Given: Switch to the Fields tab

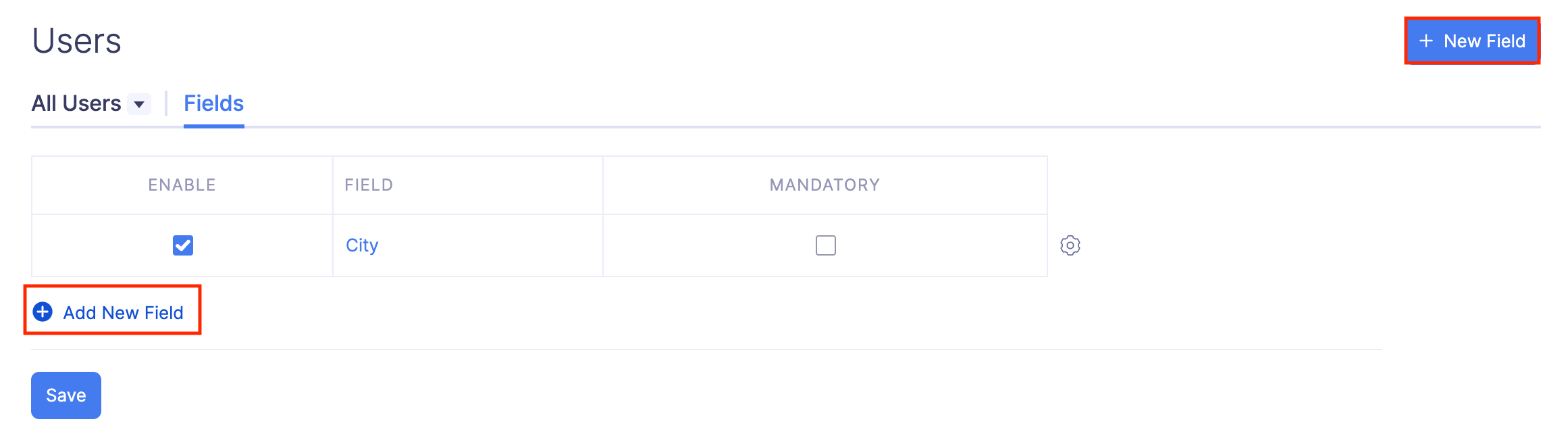Looking at the screenshot, I should tap(213, 103).
